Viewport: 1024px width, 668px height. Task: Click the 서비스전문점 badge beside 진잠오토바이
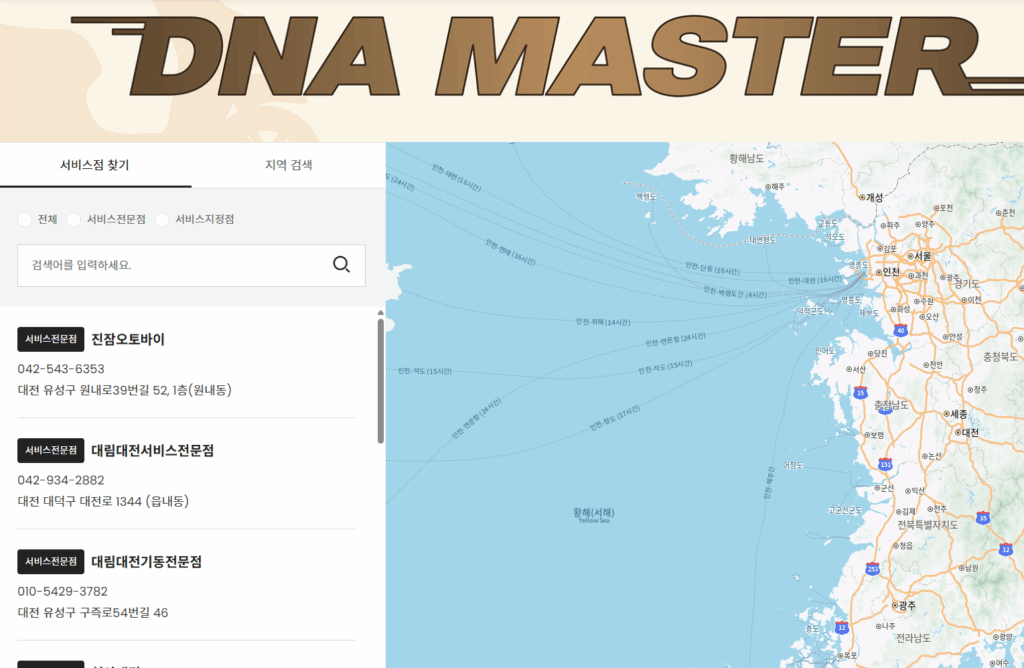[51, 340]
